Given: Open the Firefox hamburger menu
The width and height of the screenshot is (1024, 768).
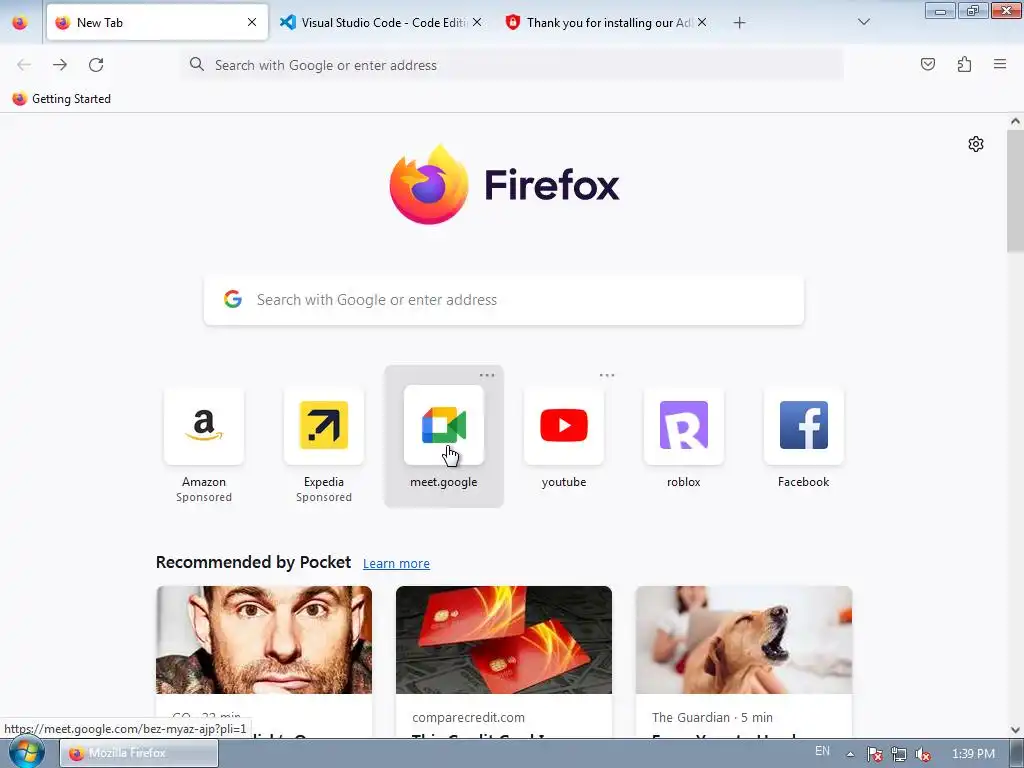Looking at the screenshot, I should 1000,64.
